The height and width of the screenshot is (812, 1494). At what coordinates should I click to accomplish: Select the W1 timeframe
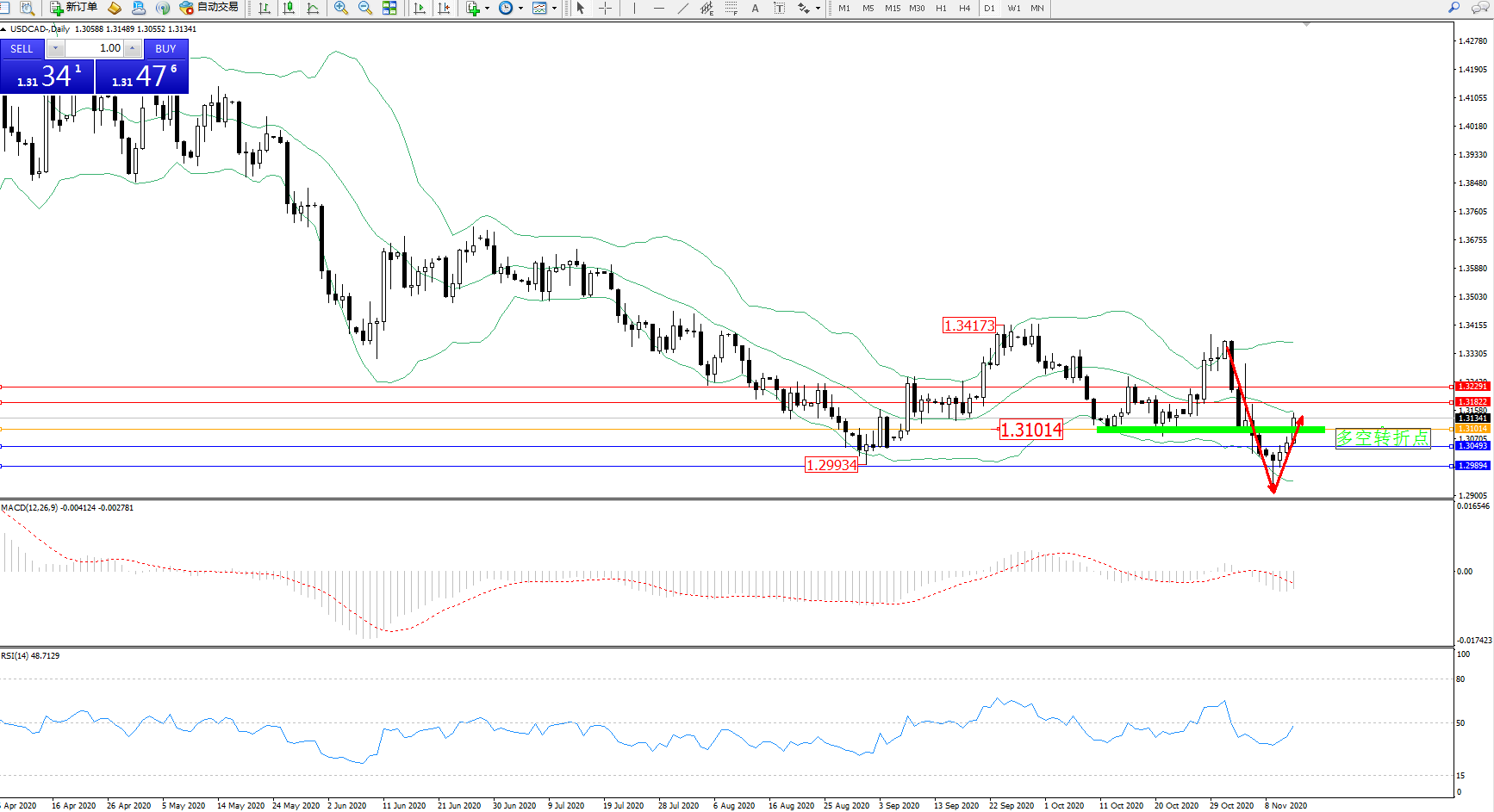[x=1013, y=8]
